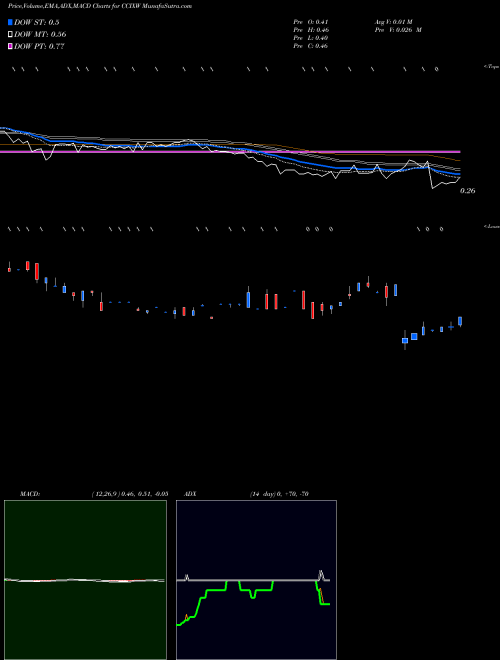Viewport: 500px width, 660px height.
Task: Click the ADX (14 day) values text
Action: pyautogui.click(x=279, y=494)
